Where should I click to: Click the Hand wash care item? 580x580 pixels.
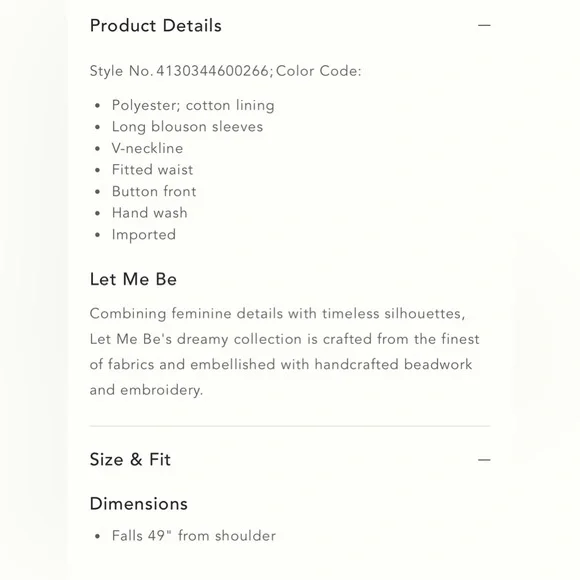point(149,213)
